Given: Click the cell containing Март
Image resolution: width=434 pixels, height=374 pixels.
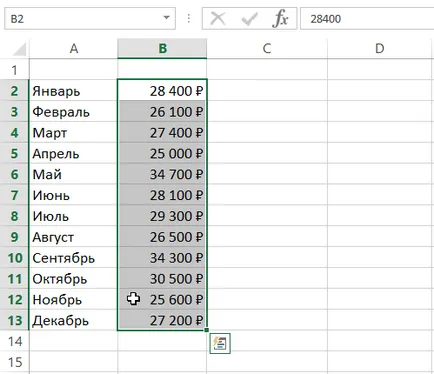Looking at the screenshot, I should pos(73,133).
